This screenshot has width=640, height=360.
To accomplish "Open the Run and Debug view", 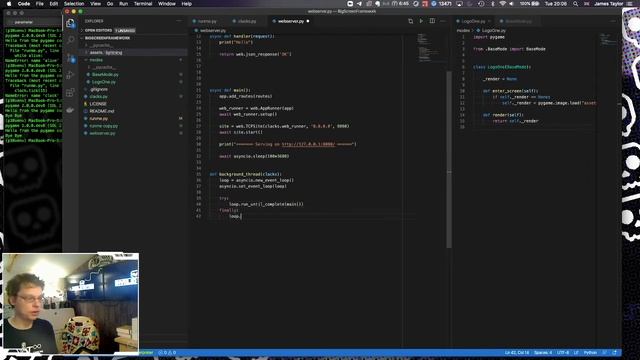I will 71,75.
